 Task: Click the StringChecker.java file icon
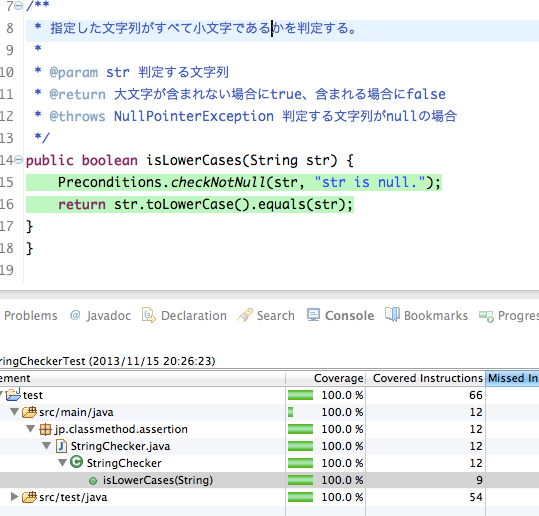click(61, 446)
